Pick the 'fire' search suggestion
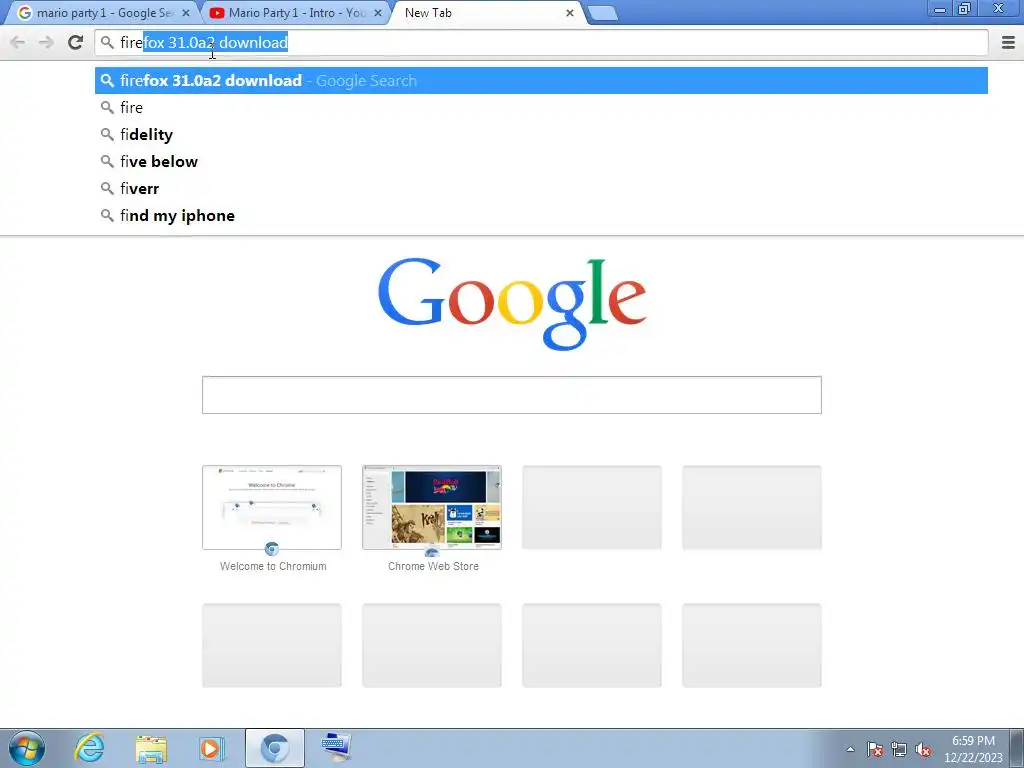This screenshot has width=1024, height=768. [x=541, y=107]
